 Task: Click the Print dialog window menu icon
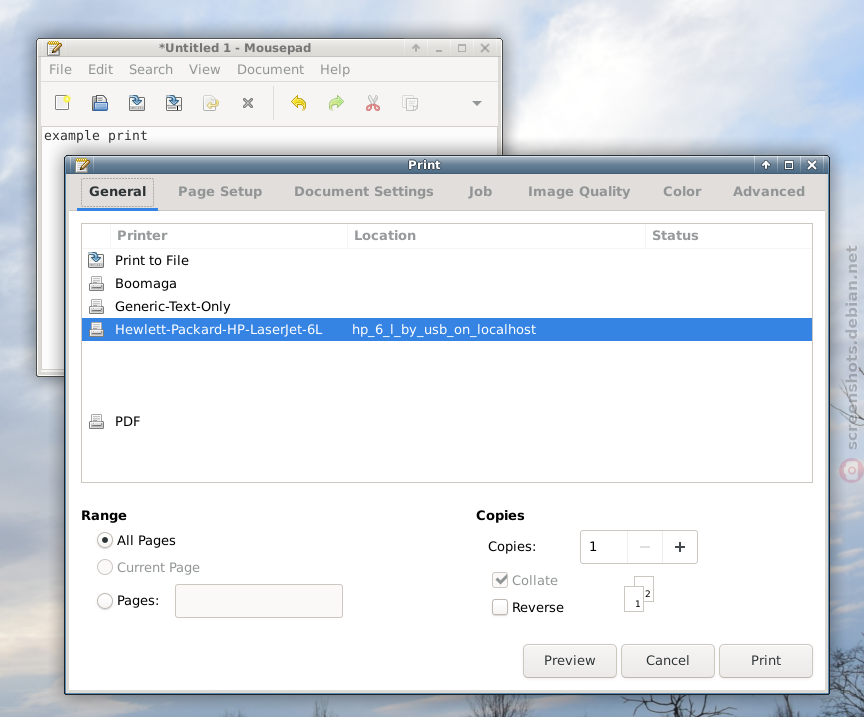click(x=83, y=165)
